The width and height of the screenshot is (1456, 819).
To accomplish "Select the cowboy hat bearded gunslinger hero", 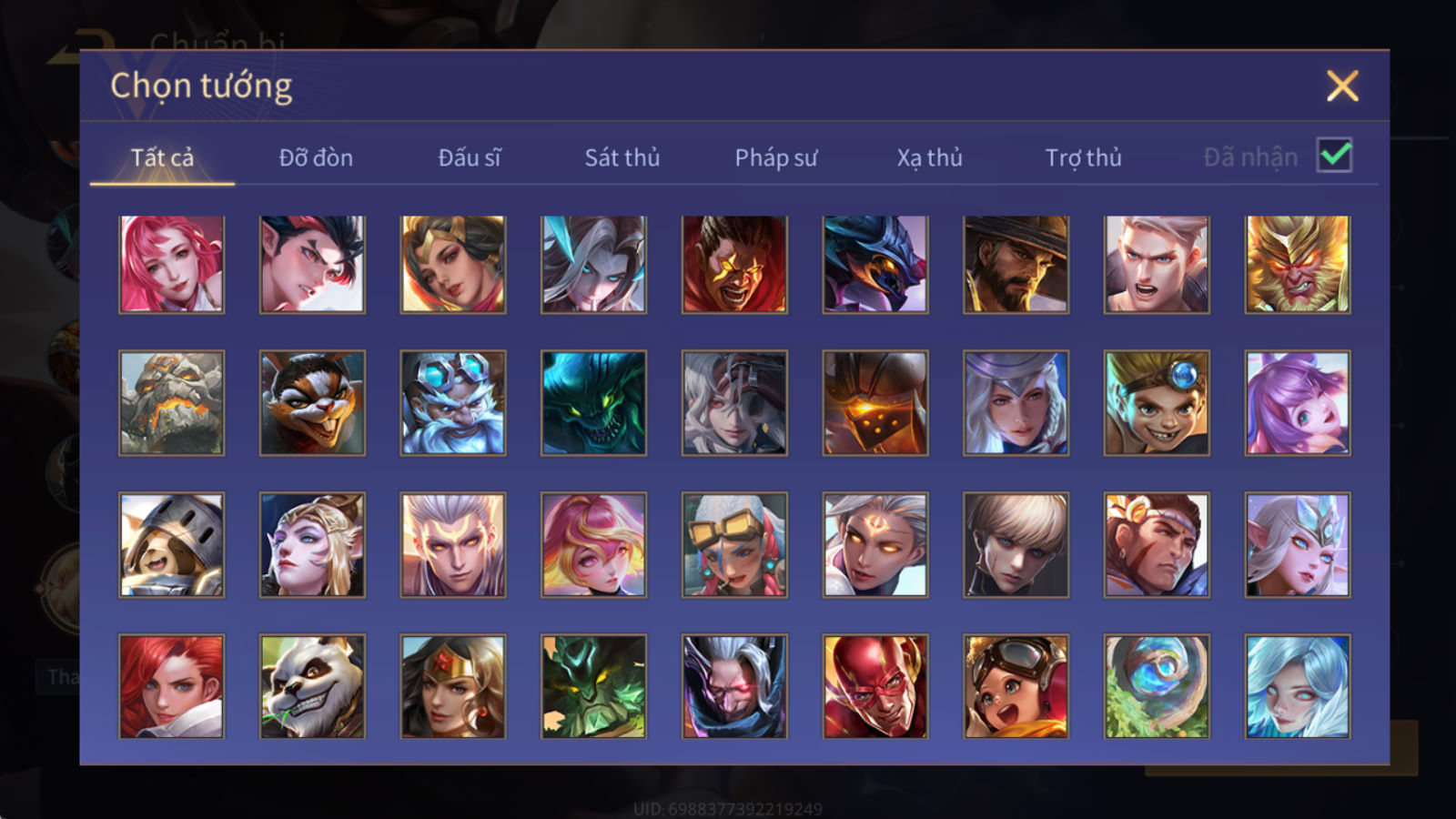I will [1016, 265].
